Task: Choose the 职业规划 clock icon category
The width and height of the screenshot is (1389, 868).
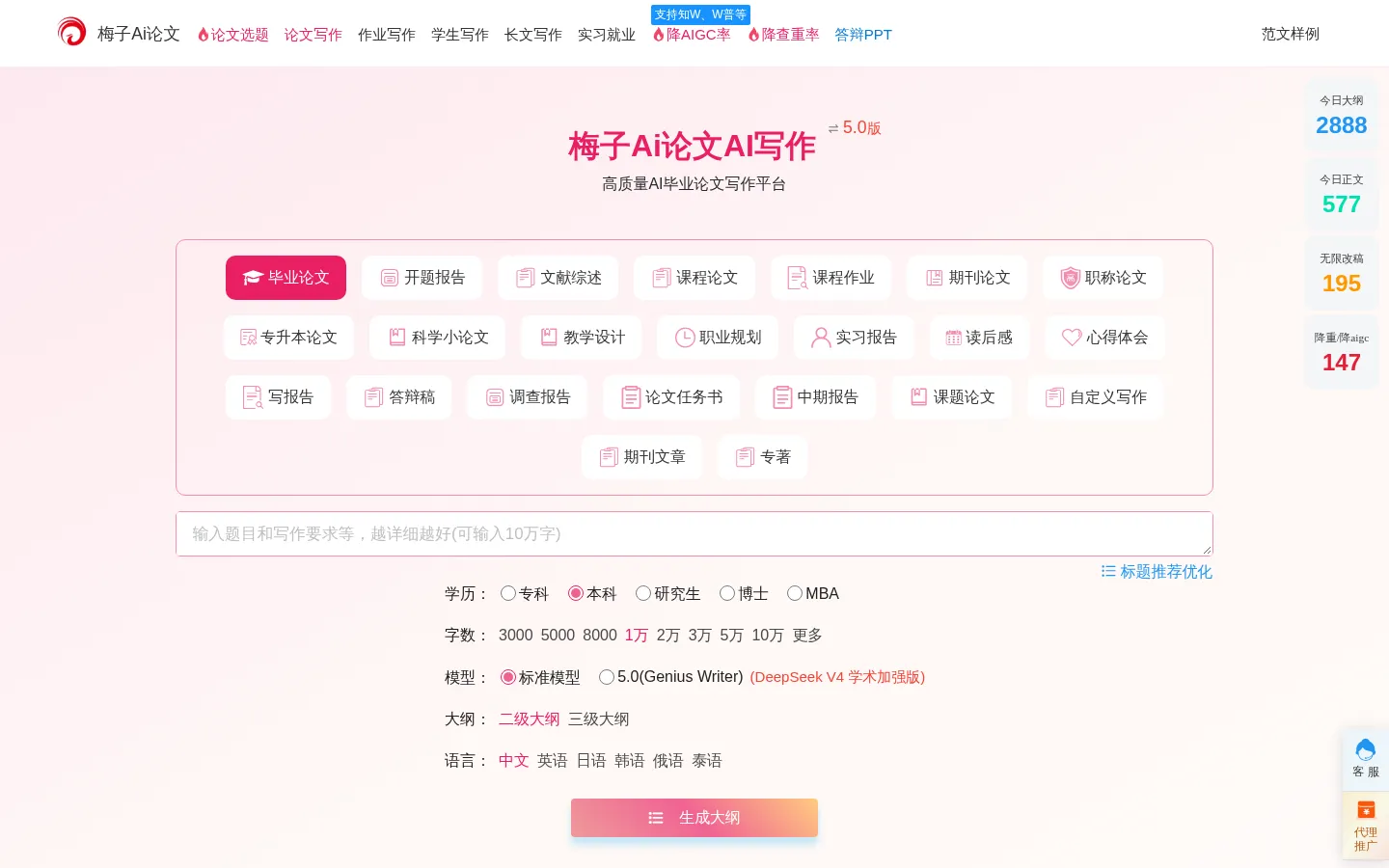Action: (719, 338)
